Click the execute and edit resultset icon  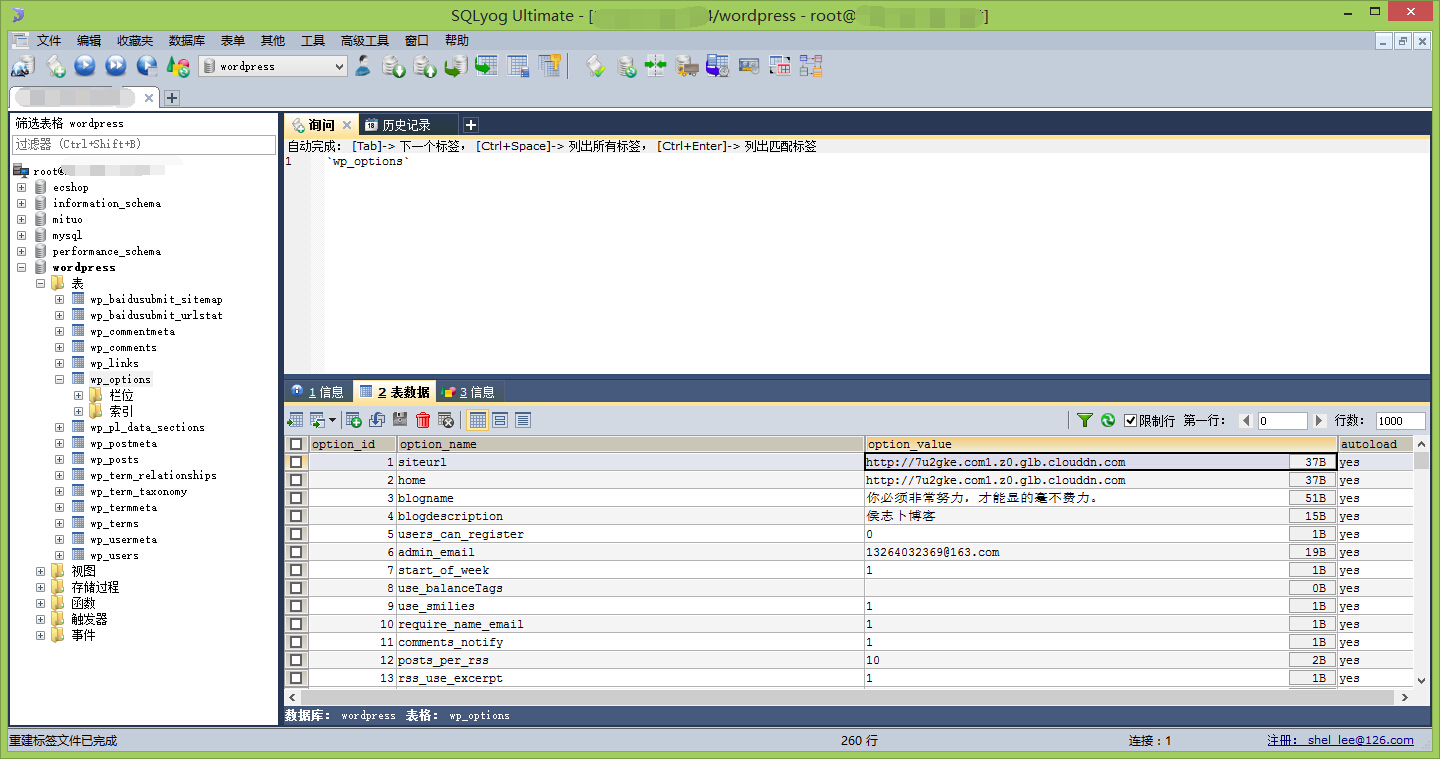[147, 66]
